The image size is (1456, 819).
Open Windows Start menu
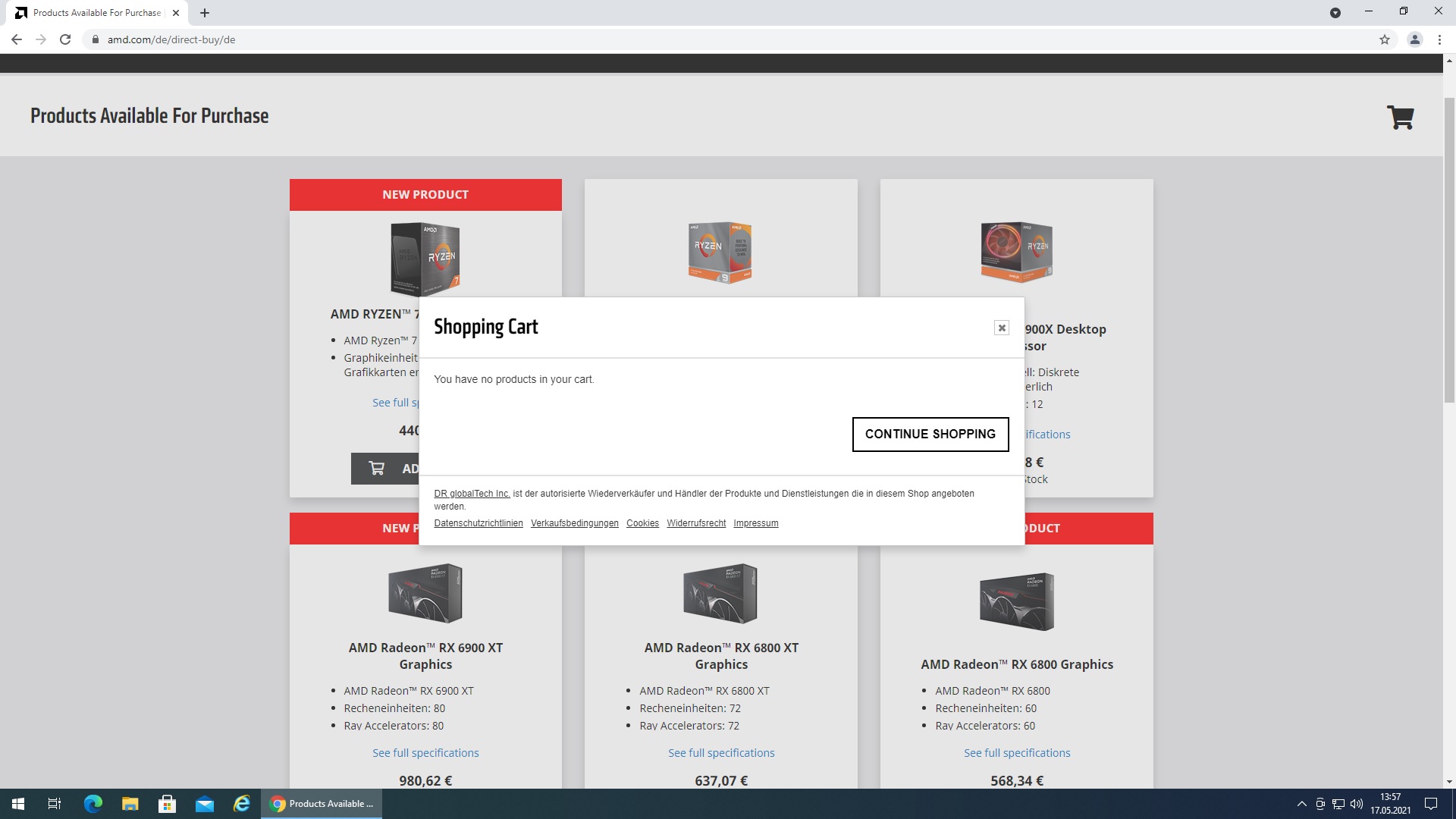pyautogui.click(x=18, y=804)
